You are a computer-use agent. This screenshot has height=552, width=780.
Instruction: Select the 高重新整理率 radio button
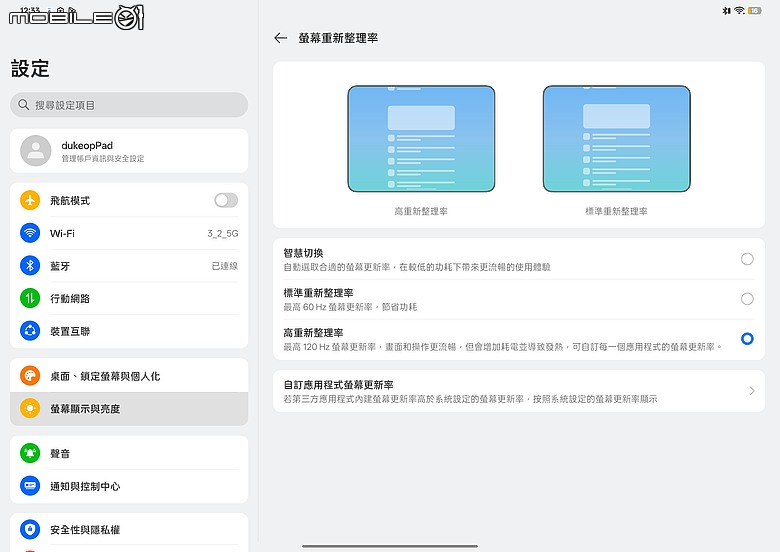point(747,339)
